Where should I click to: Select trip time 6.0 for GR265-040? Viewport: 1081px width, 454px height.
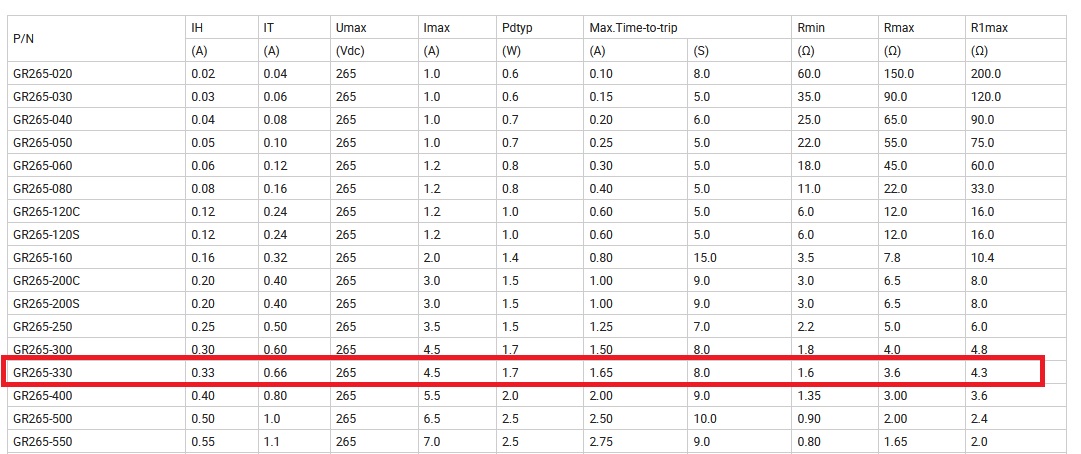702,120
